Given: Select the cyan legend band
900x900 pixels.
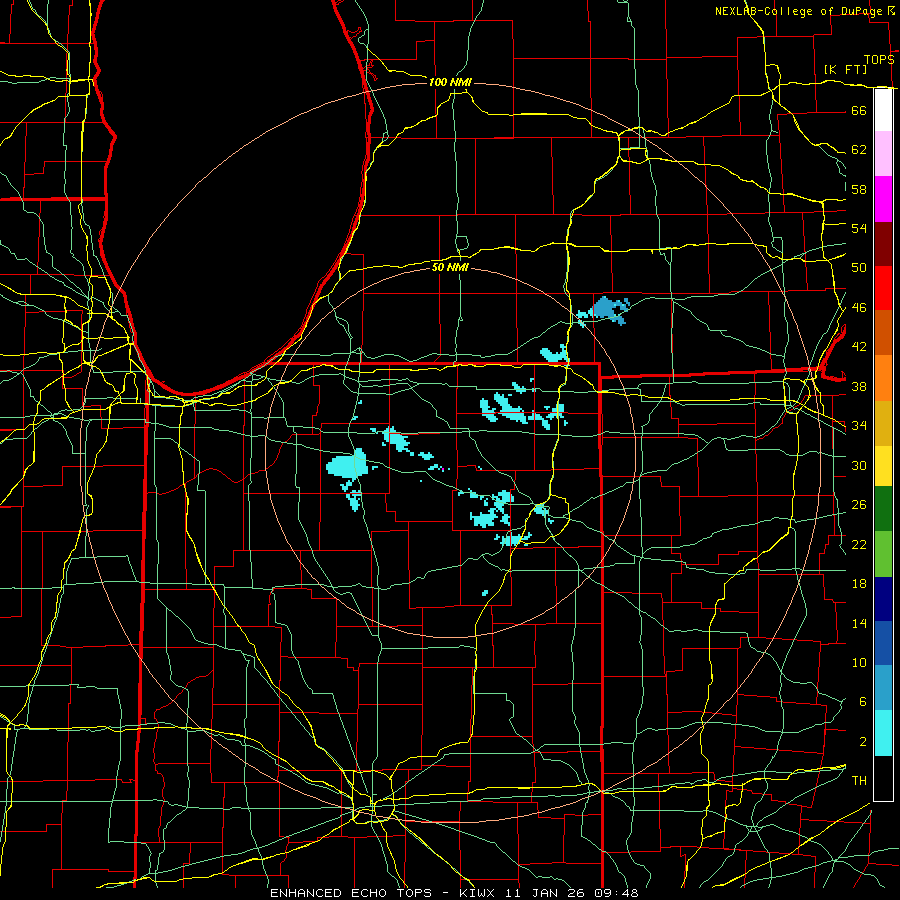Looking at the screenshot, I should (883, 733).
